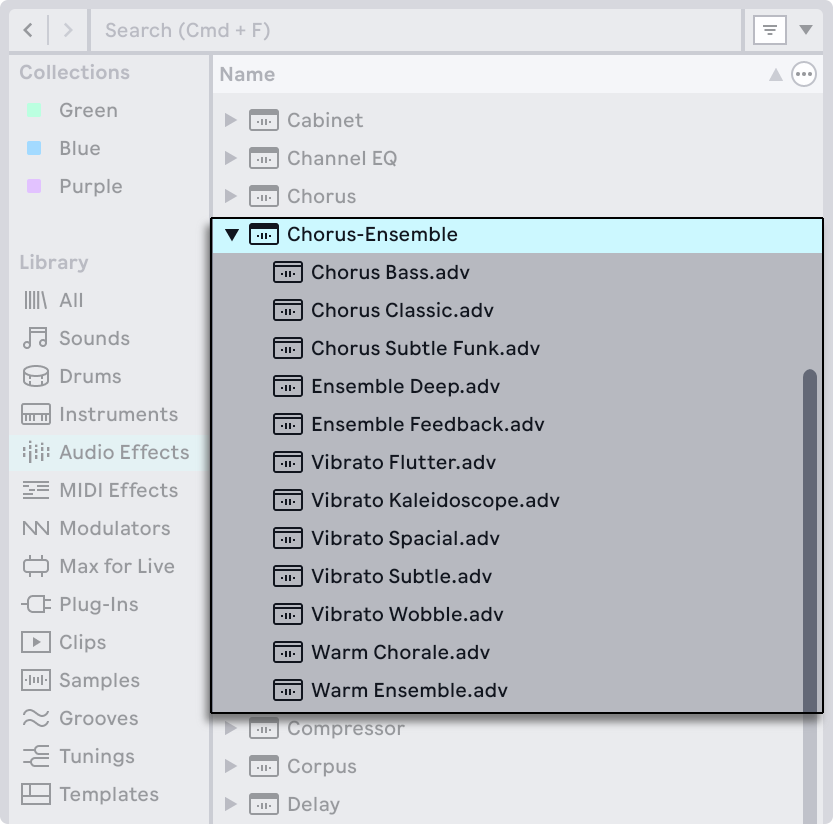Sort by Name using the triangle arrow
Image resolution: width=833 pixels, height=824 pixels.
[x=776, y=75]
